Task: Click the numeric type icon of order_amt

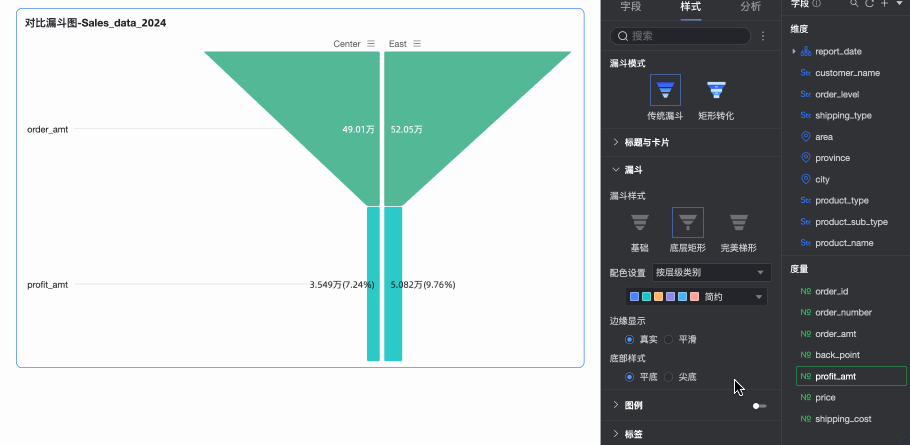Action: 806,334
